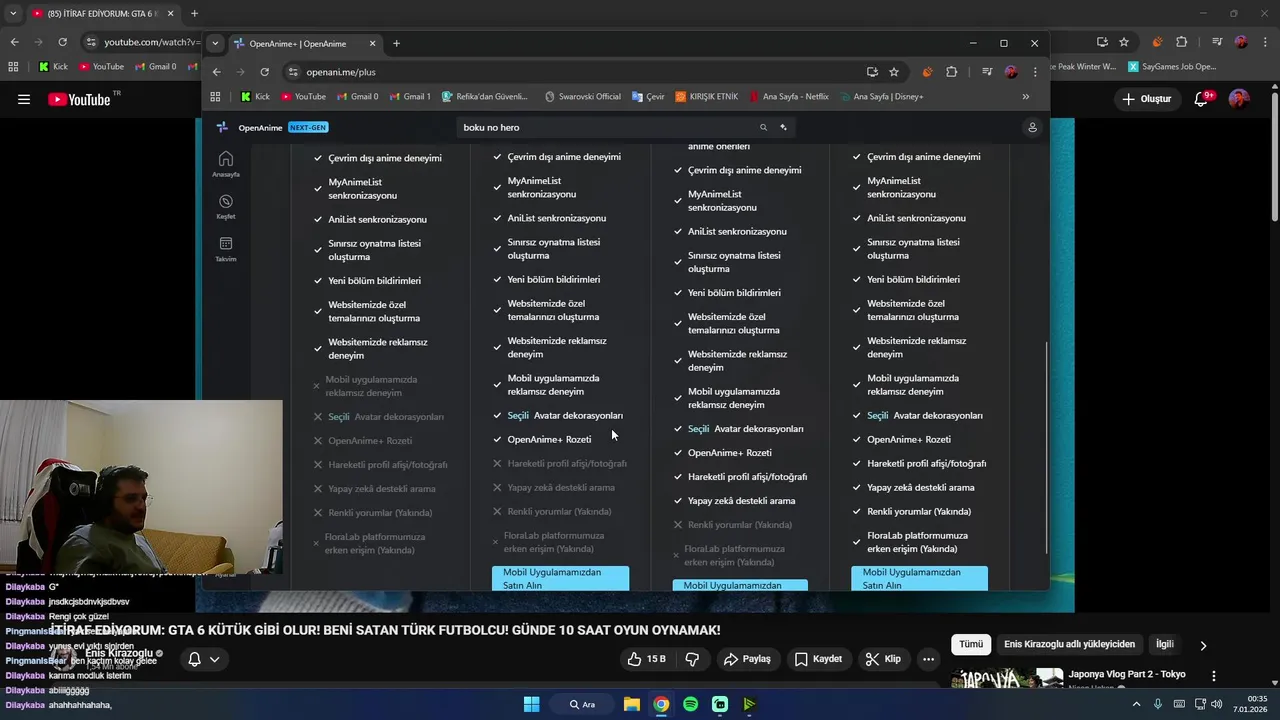Open media controls icon in OpenAnime window toolbar
The image size is (1280, 720).
click(987, 72)
